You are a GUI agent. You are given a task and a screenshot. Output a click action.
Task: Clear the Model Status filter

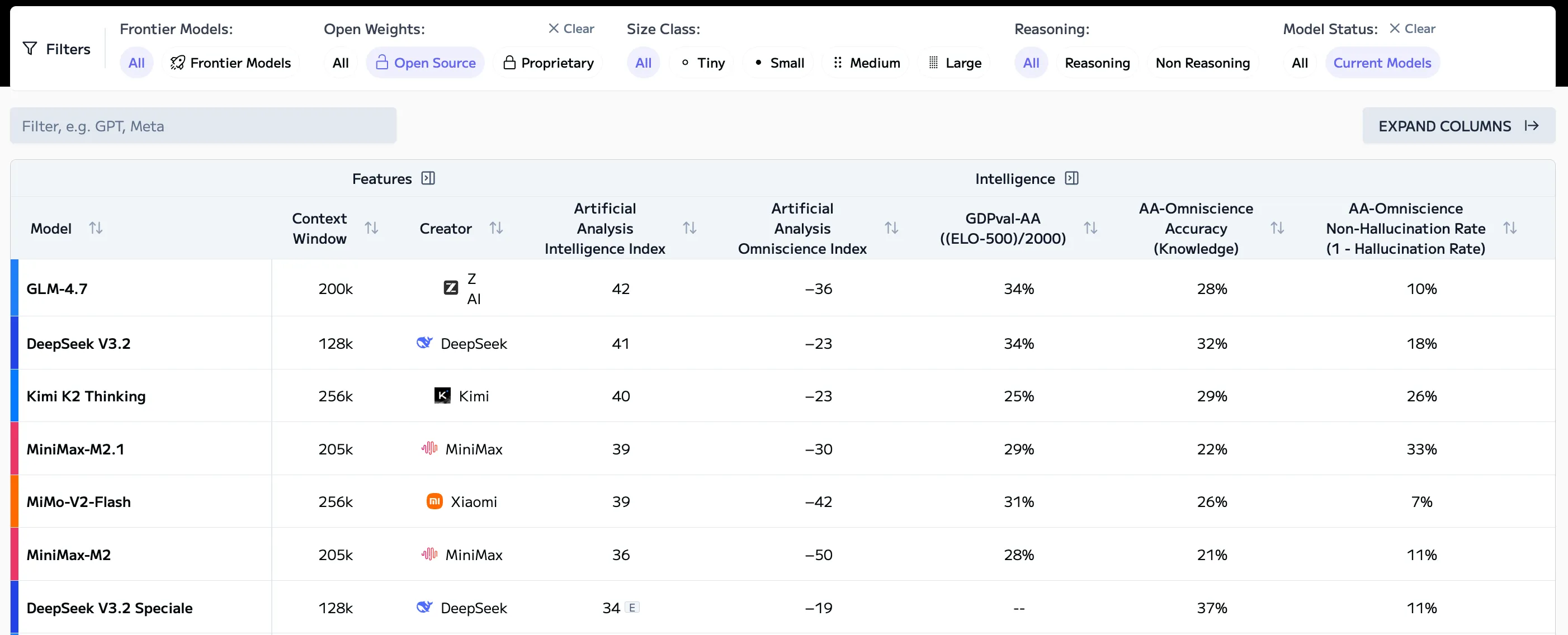[x=1412, y=29]
